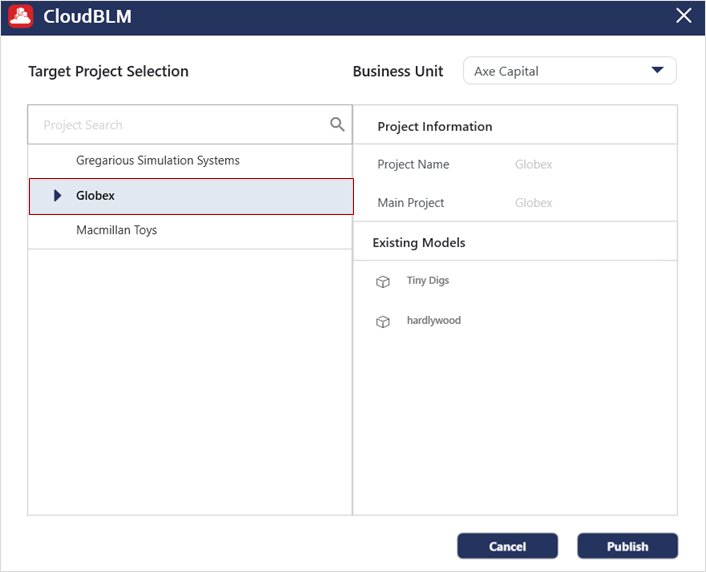Select the Tiny Digs existing model
706x572 pixels.
coord(428,281)
